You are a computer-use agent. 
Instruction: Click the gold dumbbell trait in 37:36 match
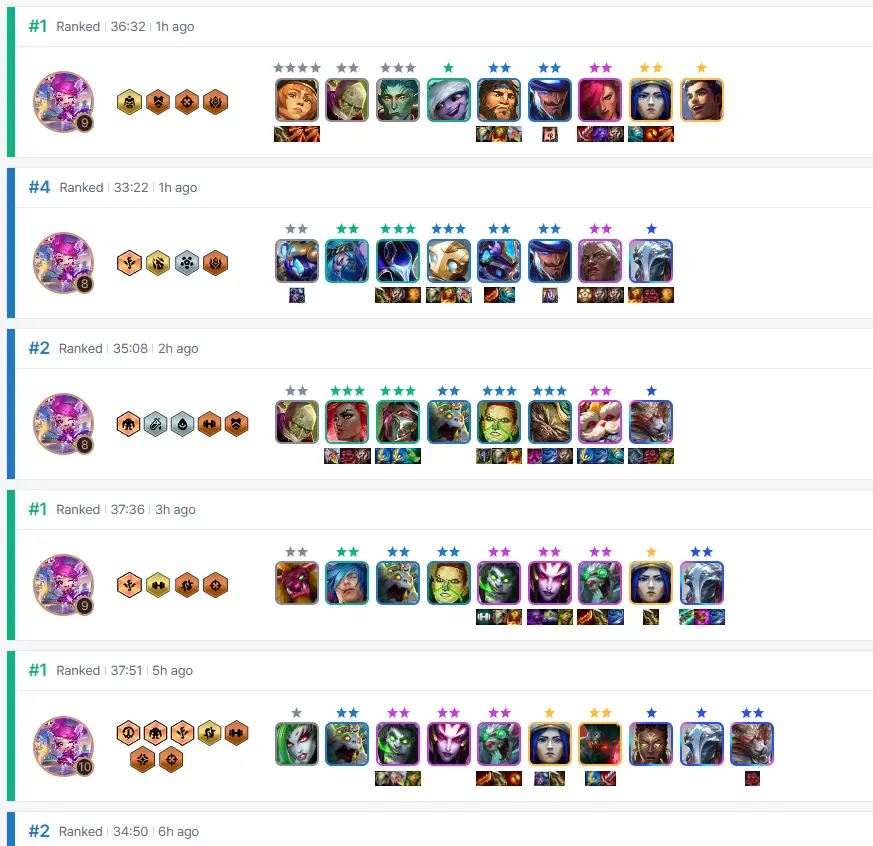158,585
